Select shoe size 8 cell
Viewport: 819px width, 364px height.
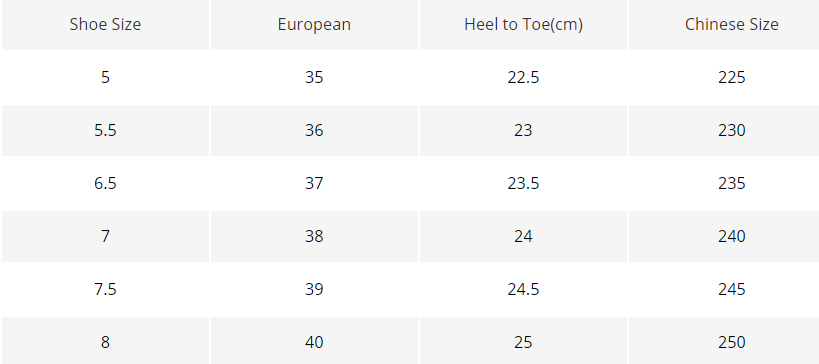tap(105, 342)
